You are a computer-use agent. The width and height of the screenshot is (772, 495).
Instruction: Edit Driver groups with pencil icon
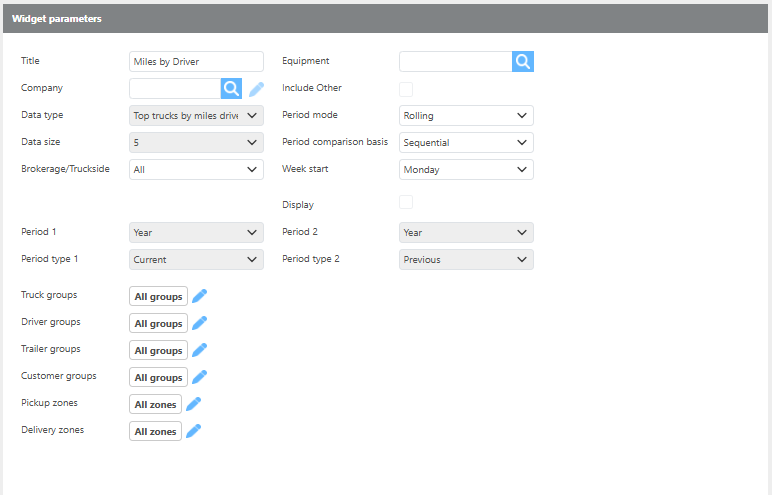click(x=199, y=323)
